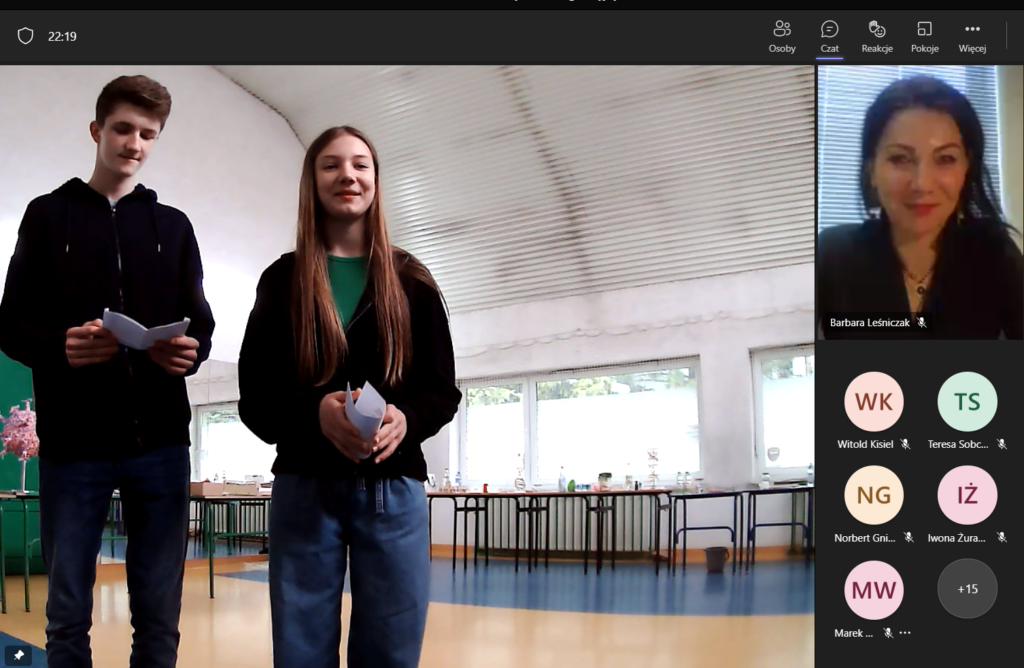Click Teresa's muted microphone icon
Viewport: 1024px width, 668px height.
[x=1002, y=444]
